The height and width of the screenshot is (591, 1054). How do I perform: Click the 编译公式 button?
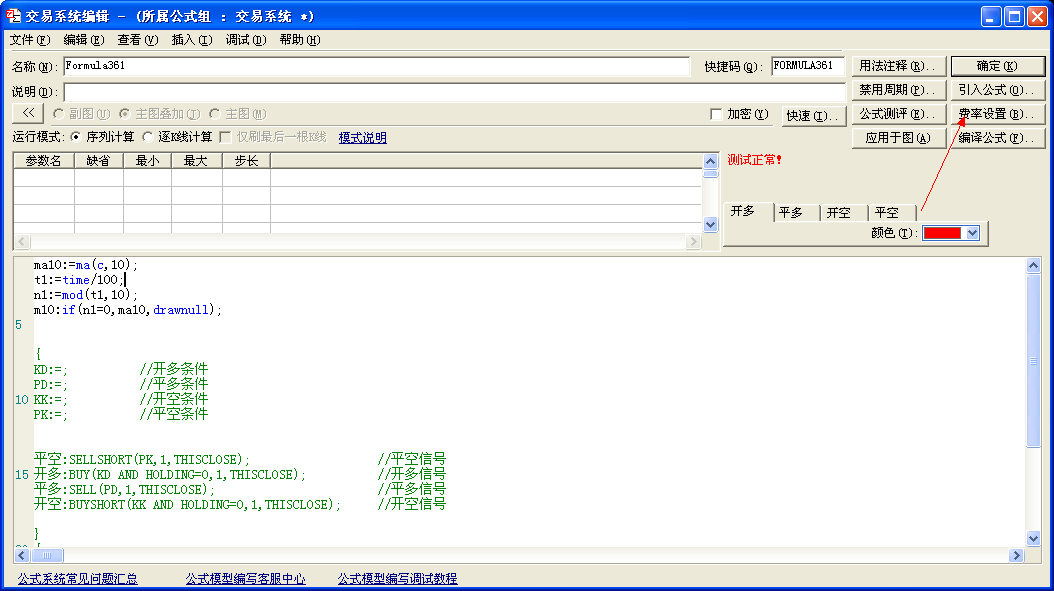tap(997, 138)
